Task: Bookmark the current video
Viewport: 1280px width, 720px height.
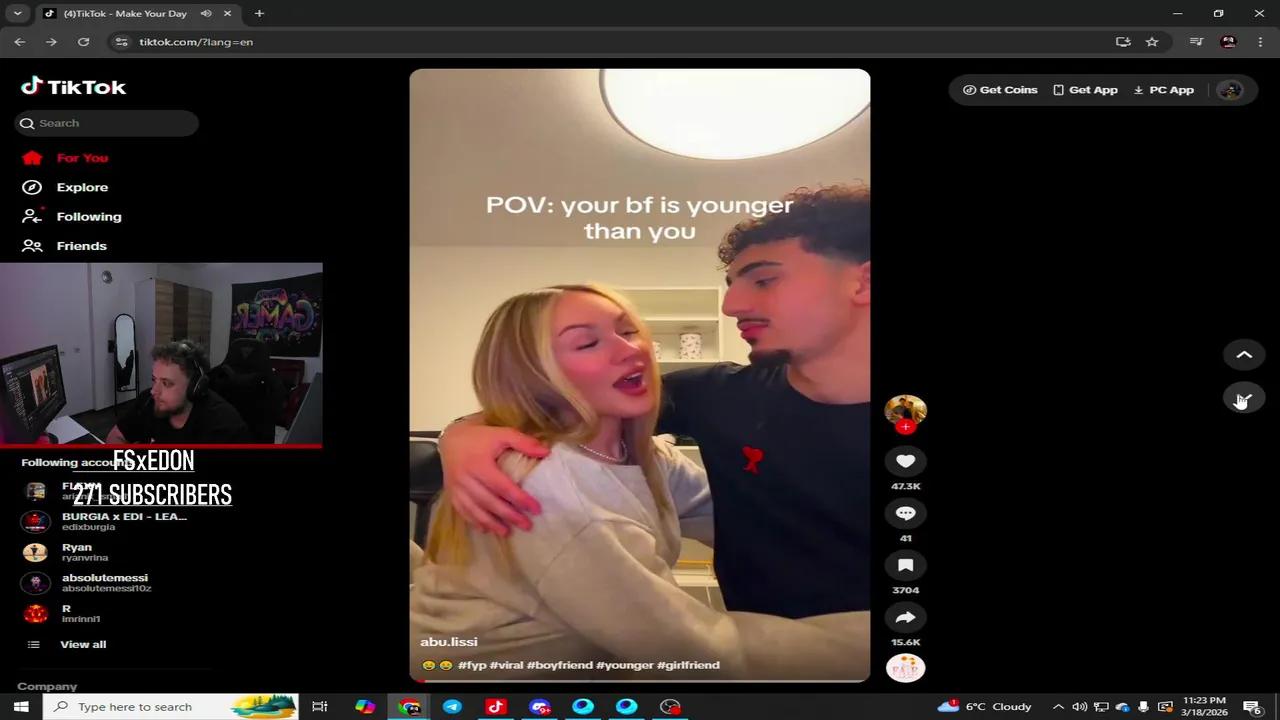Action: (x=905, y=565)
